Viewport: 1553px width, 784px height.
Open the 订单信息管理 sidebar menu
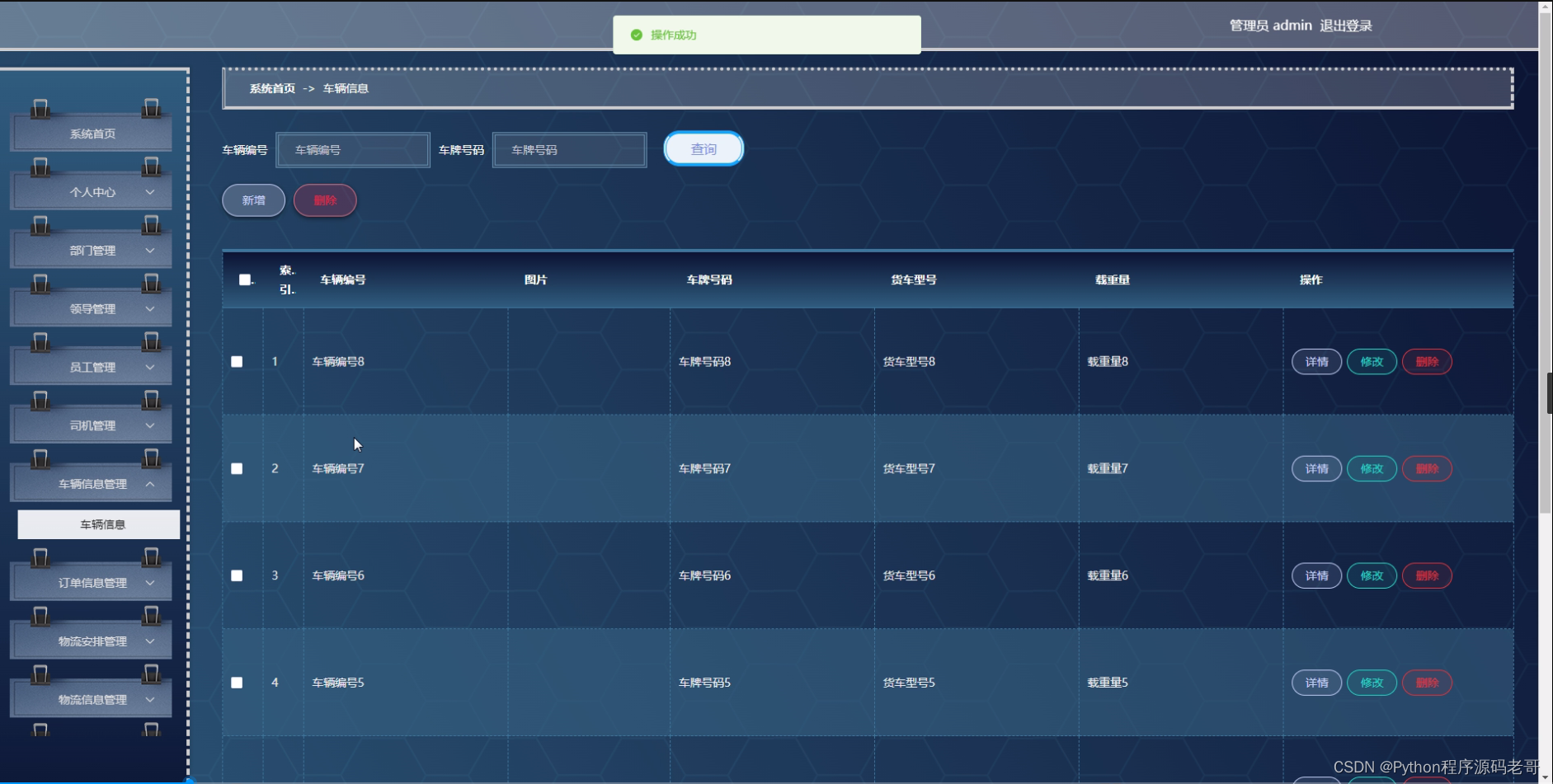point(92,583)
